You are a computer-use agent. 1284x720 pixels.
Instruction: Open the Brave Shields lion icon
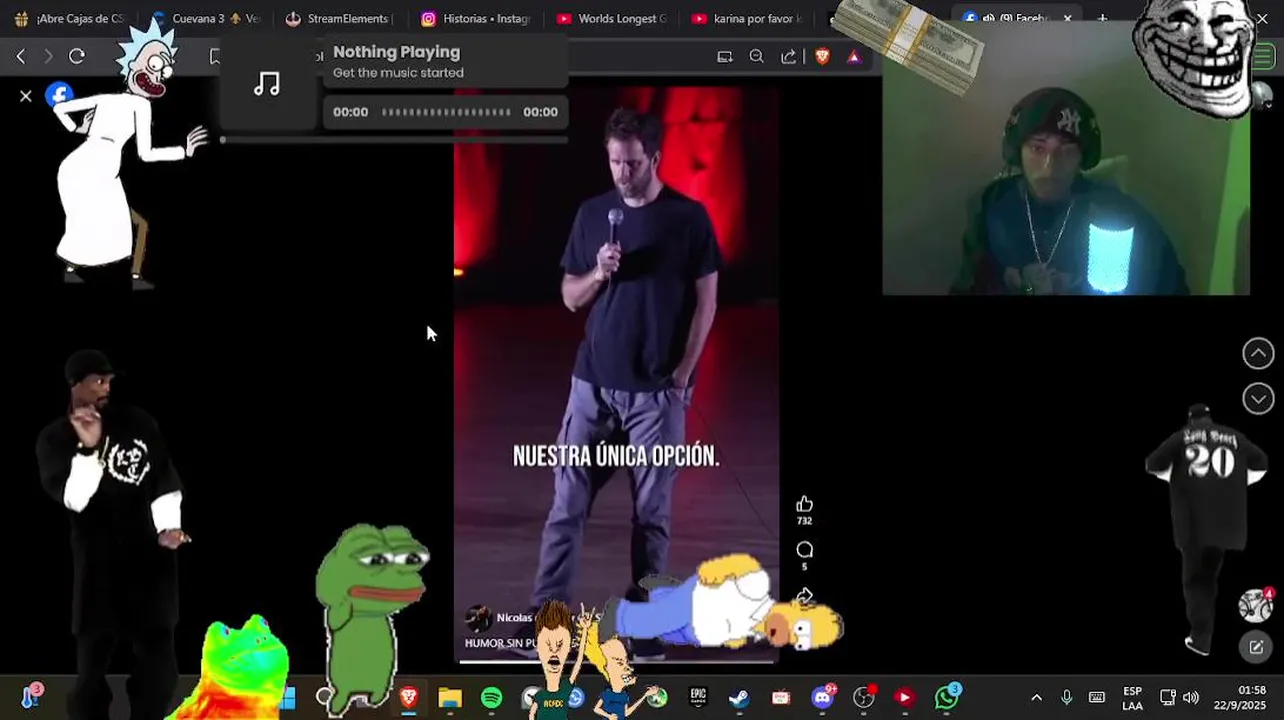[x=822, y=57]
